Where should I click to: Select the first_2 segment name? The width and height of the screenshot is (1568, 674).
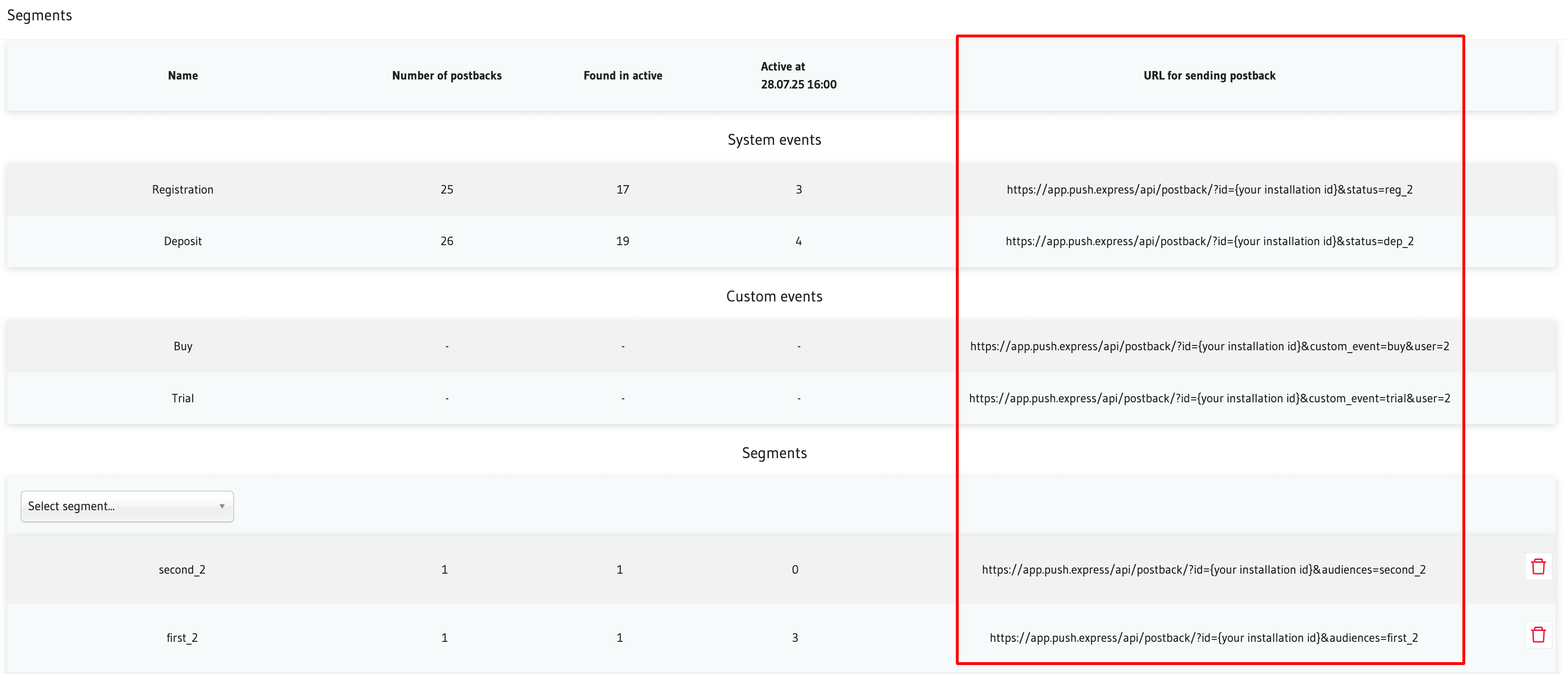click(182, 638)
